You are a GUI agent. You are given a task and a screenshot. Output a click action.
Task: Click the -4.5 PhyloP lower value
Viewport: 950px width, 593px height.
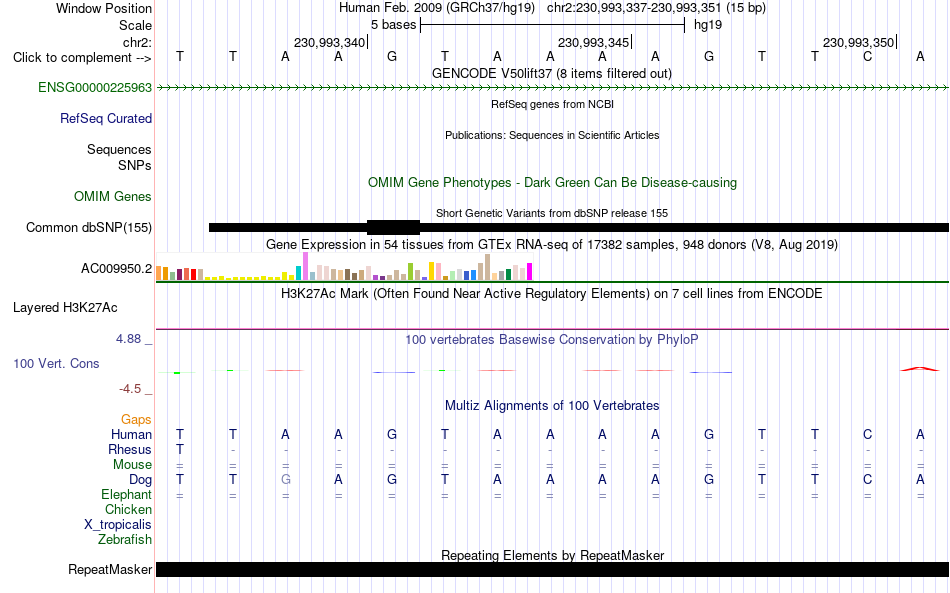[130, 389]
